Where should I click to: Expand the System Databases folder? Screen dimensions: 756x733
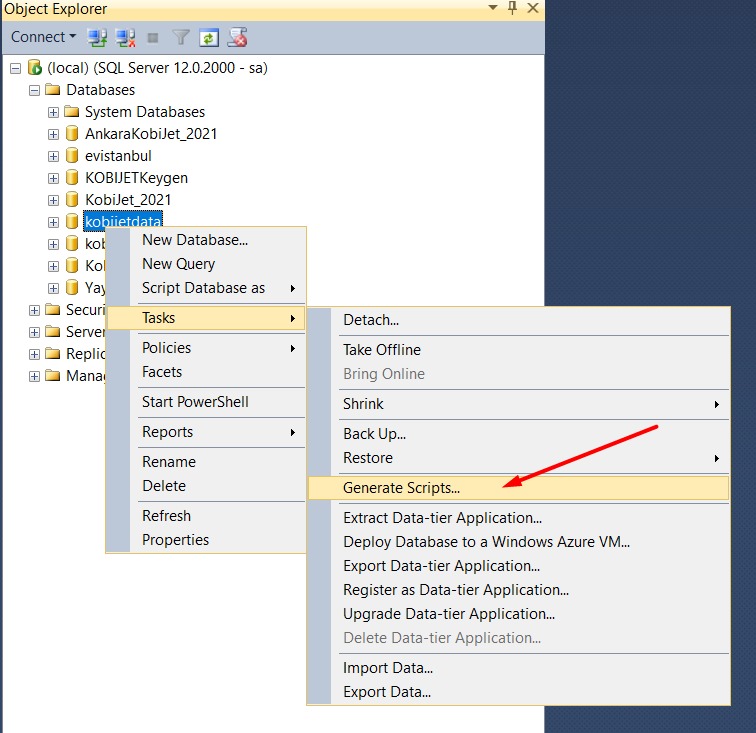click(54, 112)
